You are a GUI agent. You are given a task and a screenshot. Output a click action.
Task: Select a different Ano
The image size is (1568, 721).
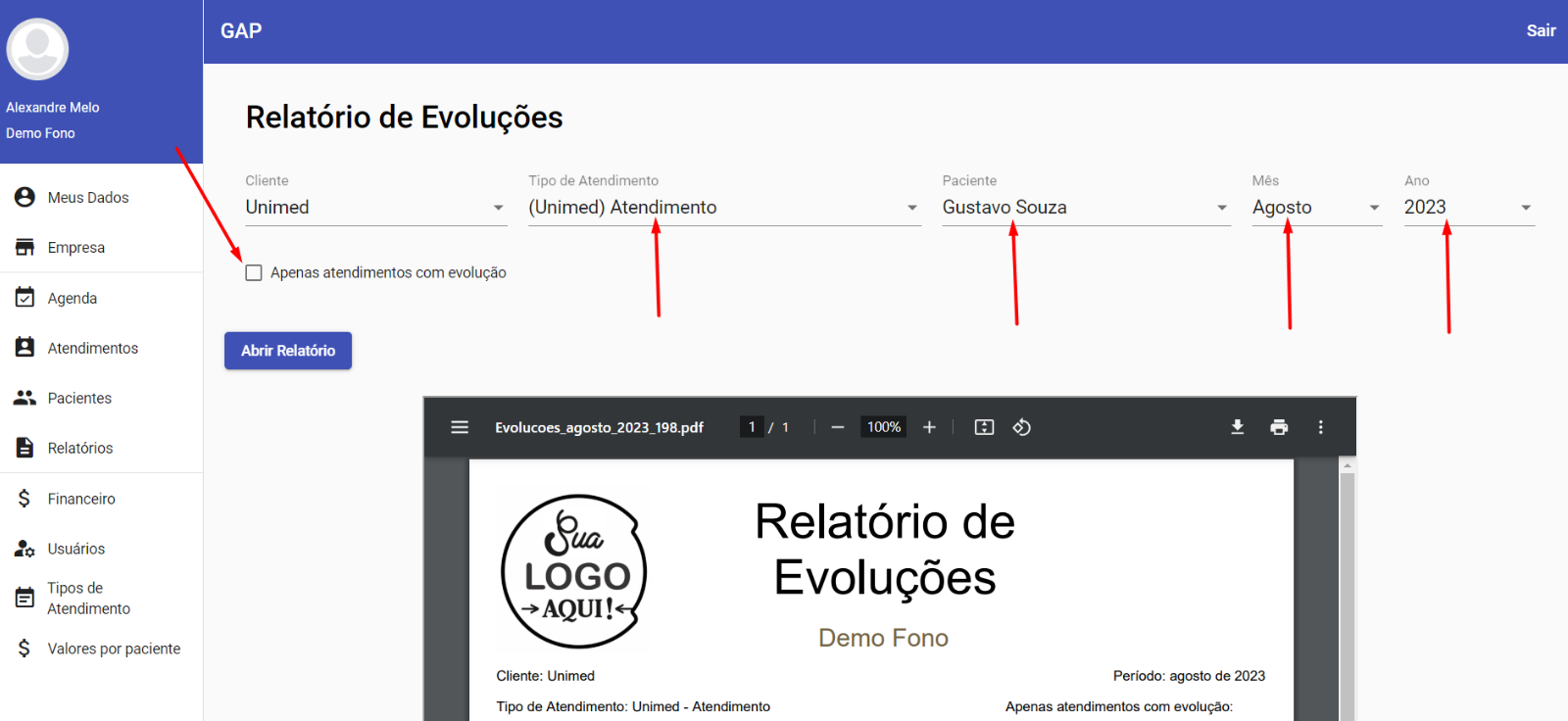[x=1468, y=208]
